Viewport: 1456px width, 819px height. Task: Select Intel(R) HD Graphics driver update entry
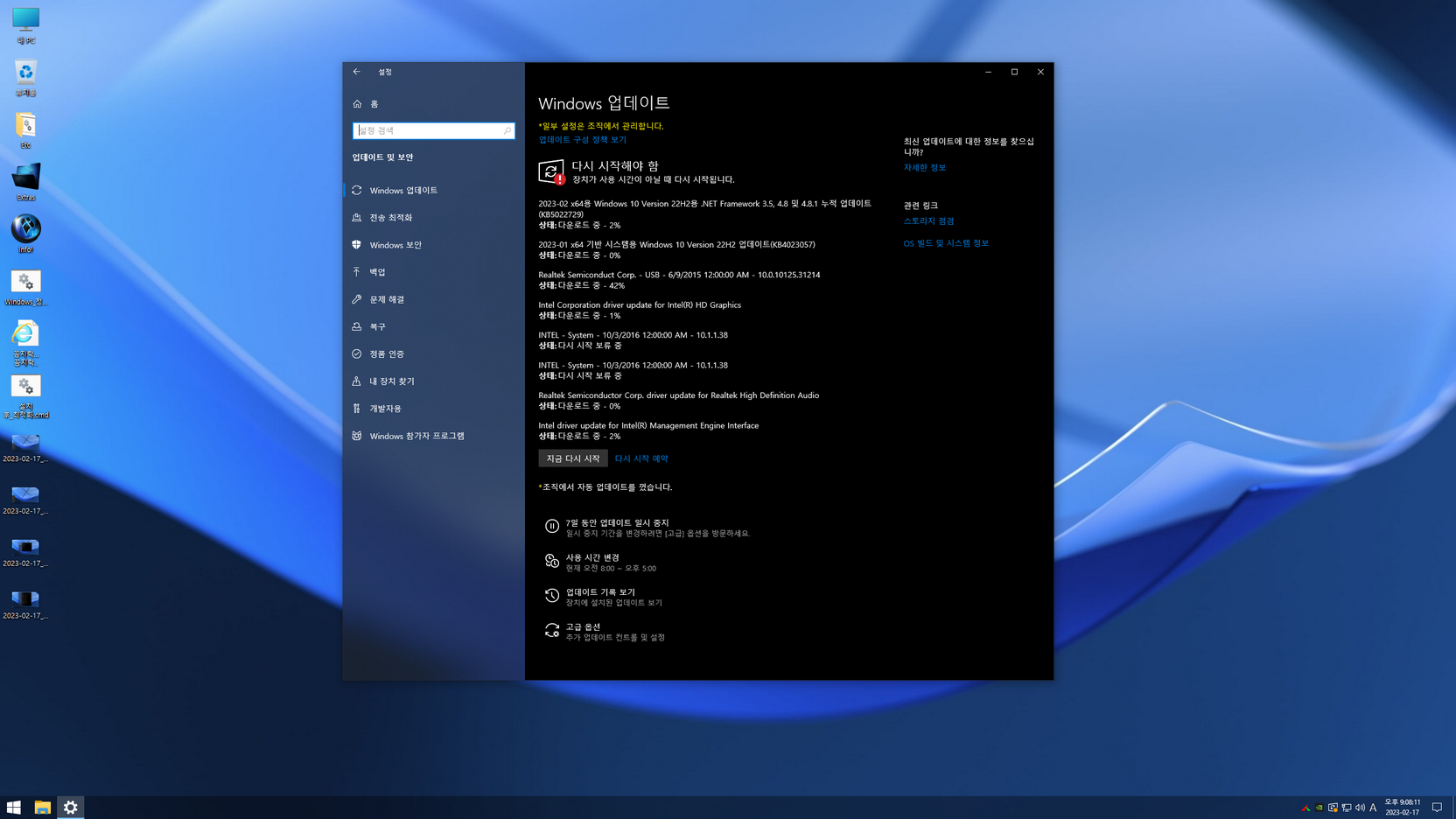click(640, 310)
